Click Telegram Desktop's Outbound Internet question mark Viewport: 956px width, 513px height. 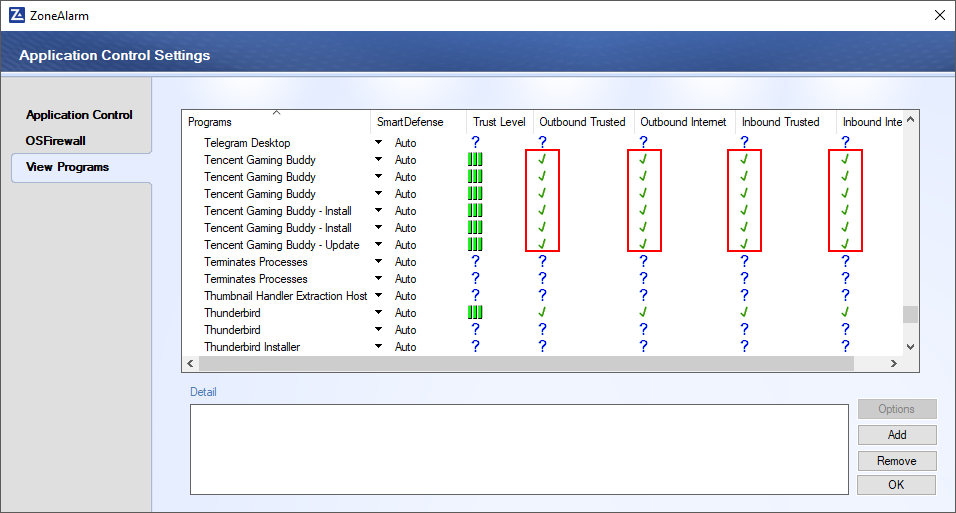point(643,142)
